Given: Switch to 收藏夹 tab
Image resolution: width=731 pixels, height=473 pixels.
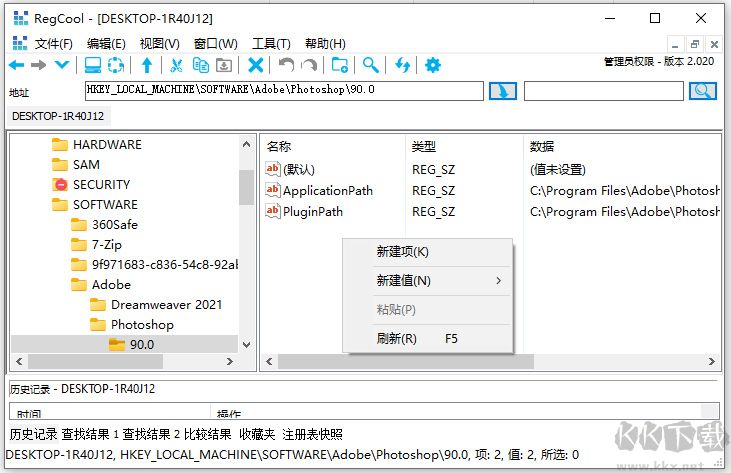Looking at the screenshot, I should point(257,435).
